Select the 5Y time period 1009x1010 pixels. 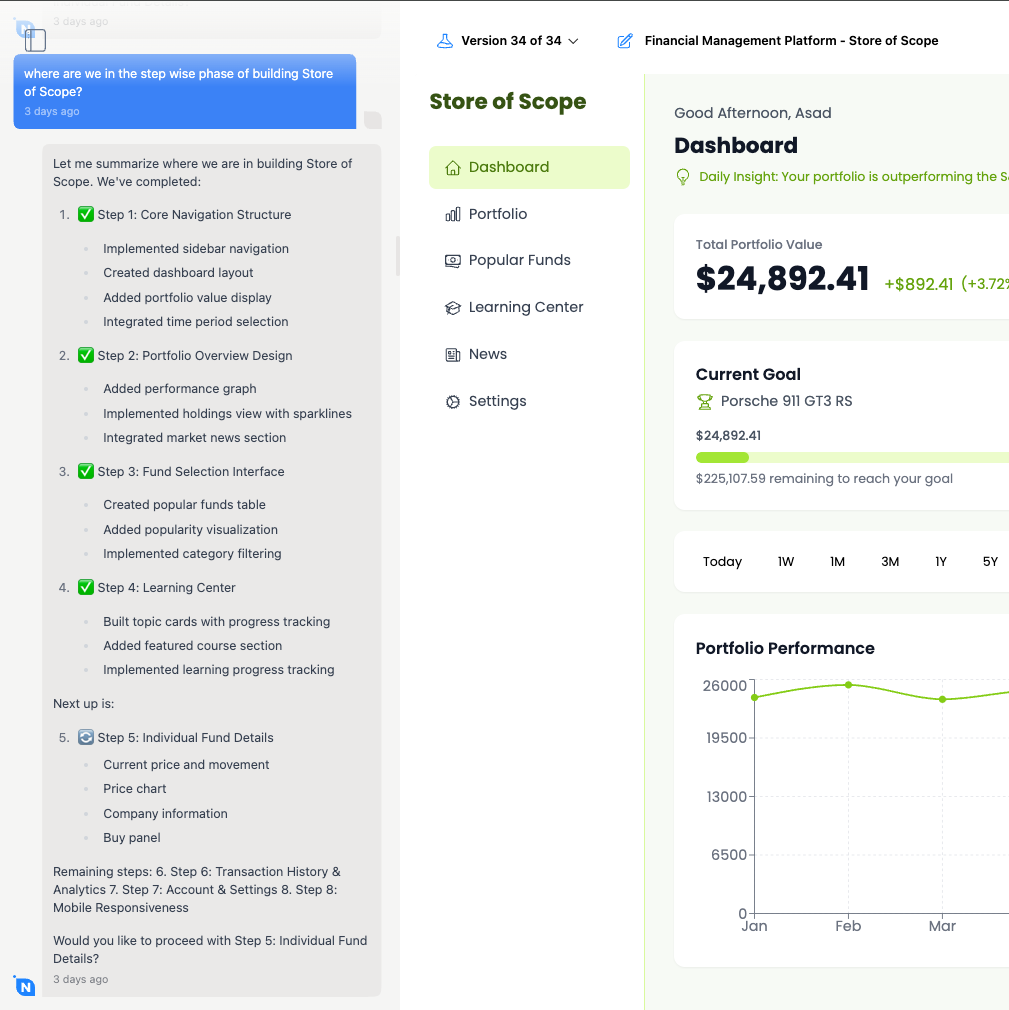click(x=990, y=562)
